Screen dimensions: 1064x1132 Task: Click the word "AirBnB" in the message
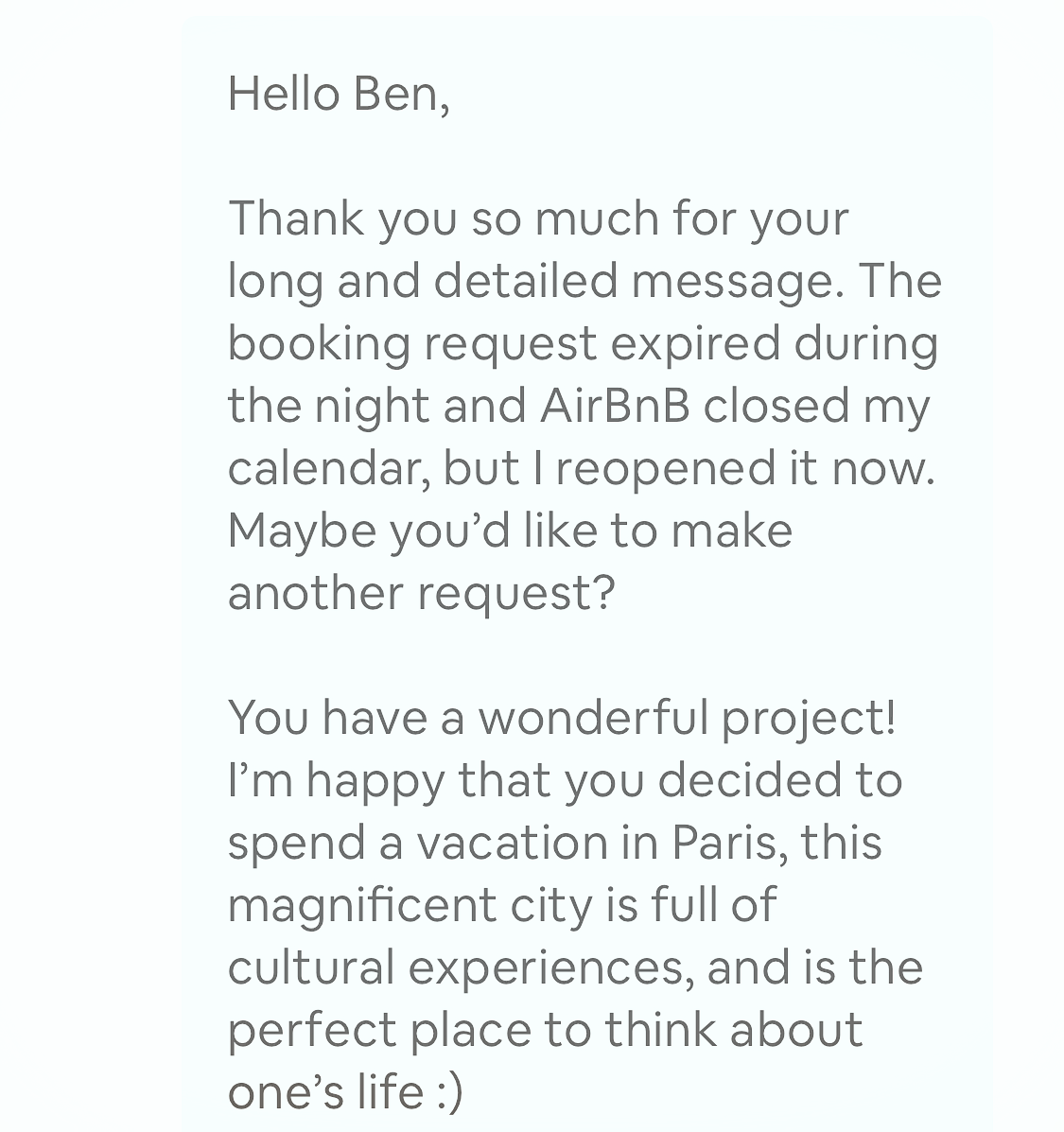[615, 405]
